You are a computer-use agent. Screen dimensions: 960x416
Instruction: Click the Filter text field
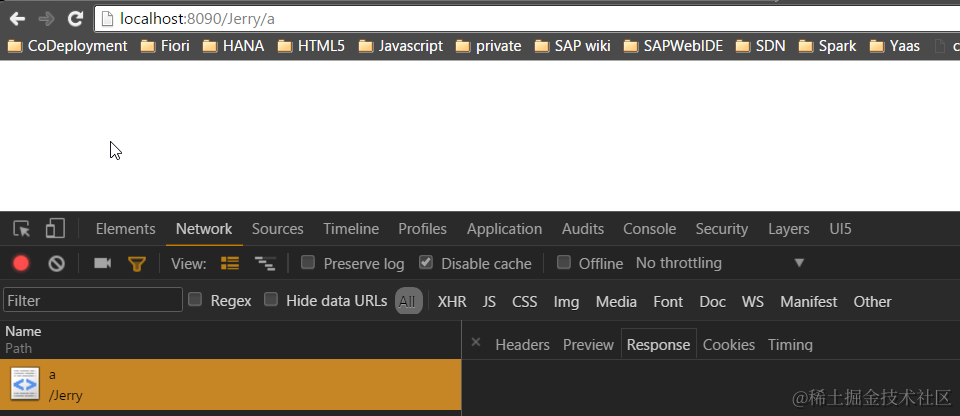click(x=93, y=300)
